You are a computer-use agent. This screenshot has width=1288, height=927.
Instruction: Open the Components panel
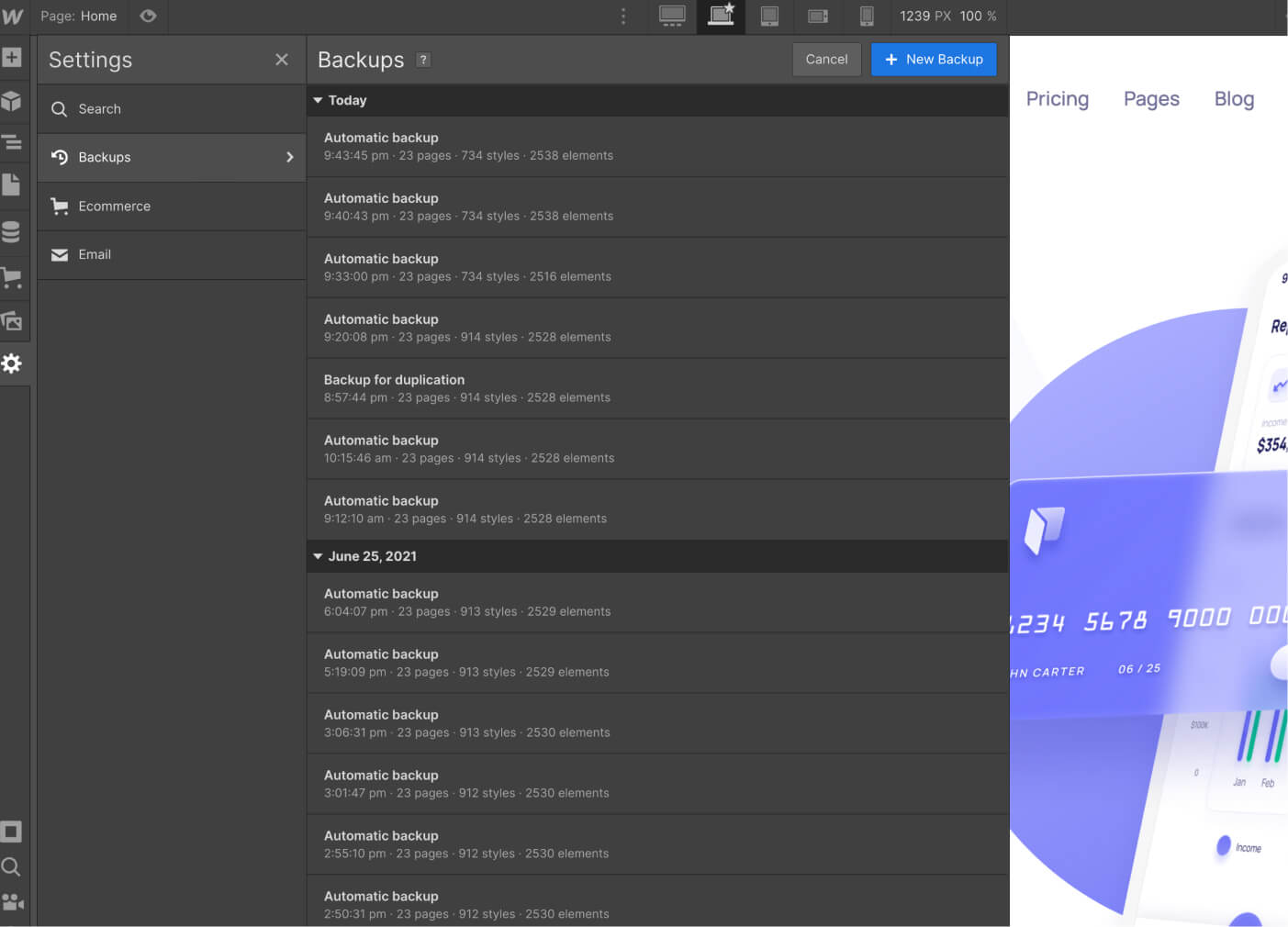click(13, 101)
